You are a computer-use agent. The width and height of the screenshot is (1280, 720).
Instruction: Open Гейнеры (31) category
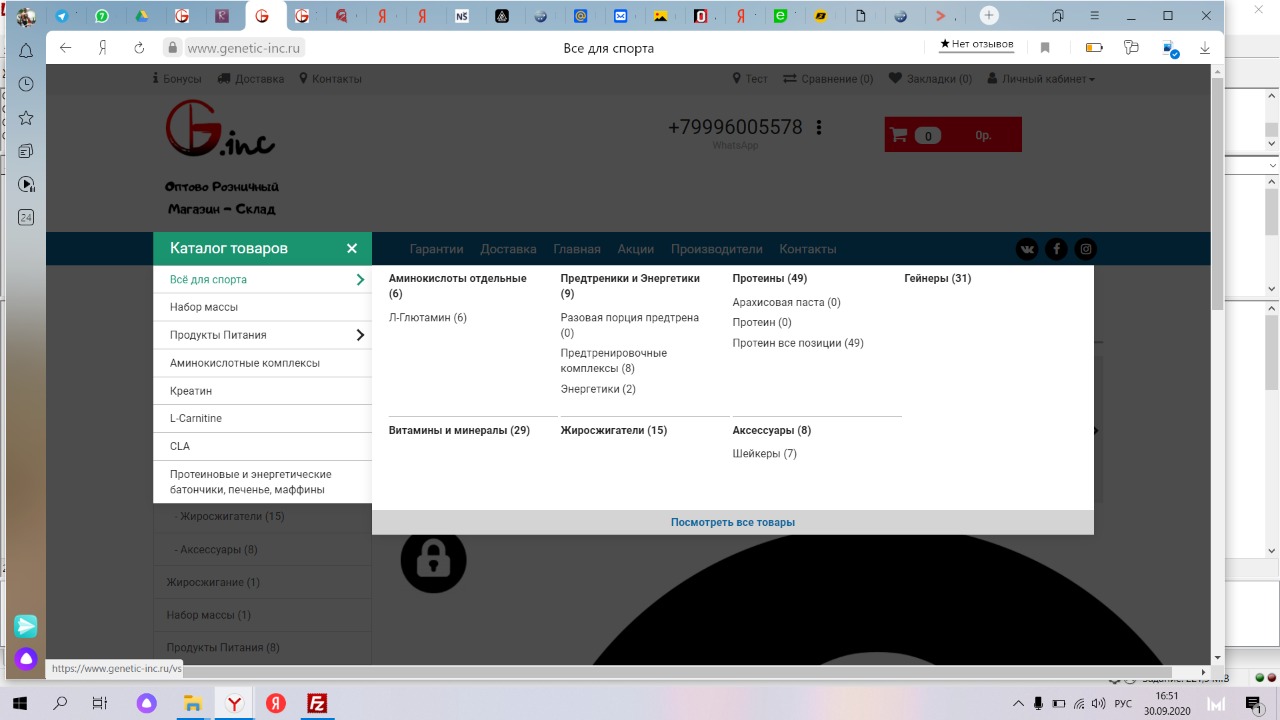pyautogui.click(x=938, y=279)
